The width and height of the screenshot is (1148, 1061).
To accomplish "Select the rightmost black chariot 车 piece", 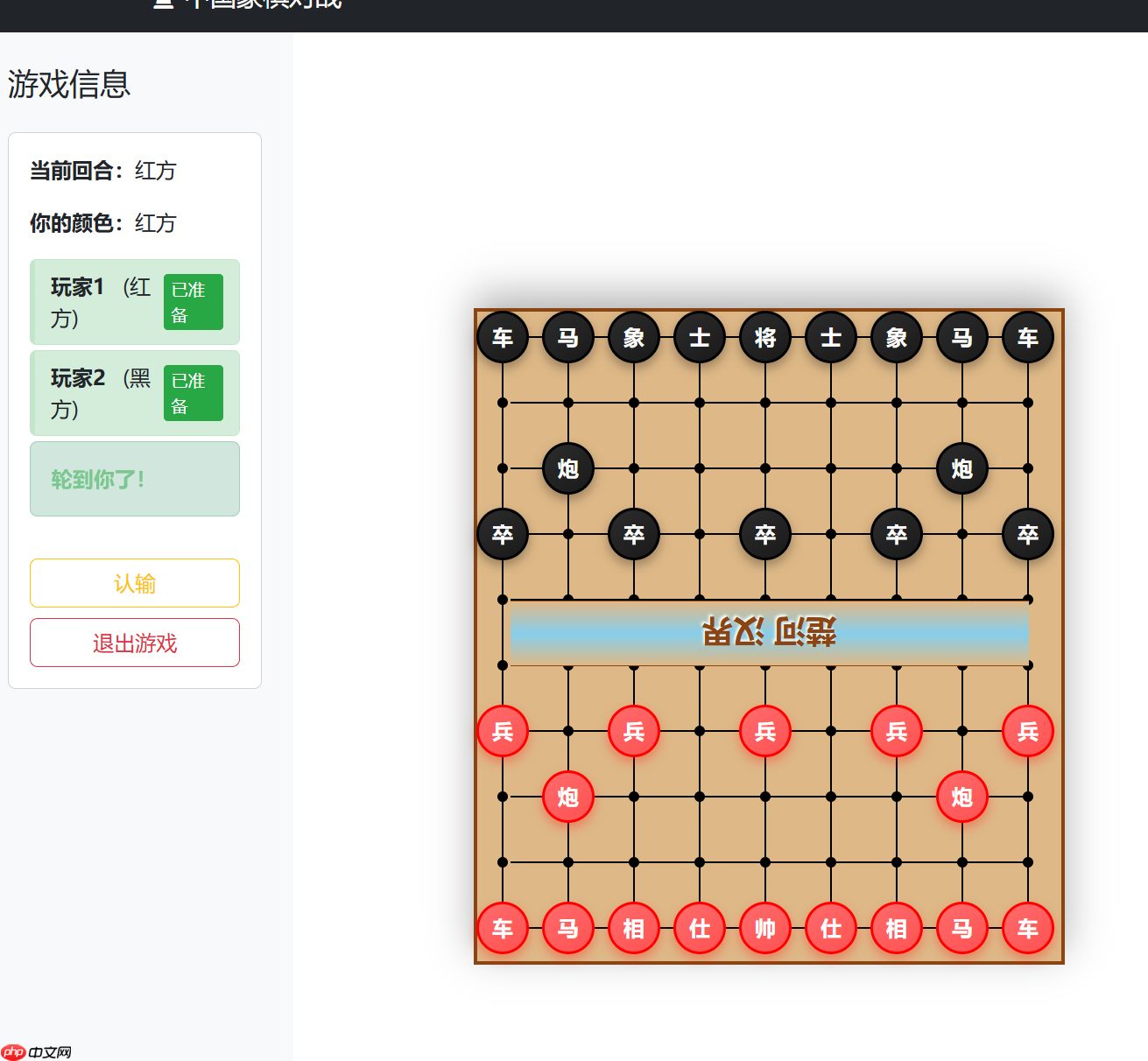I will [x=1027, y=337].
